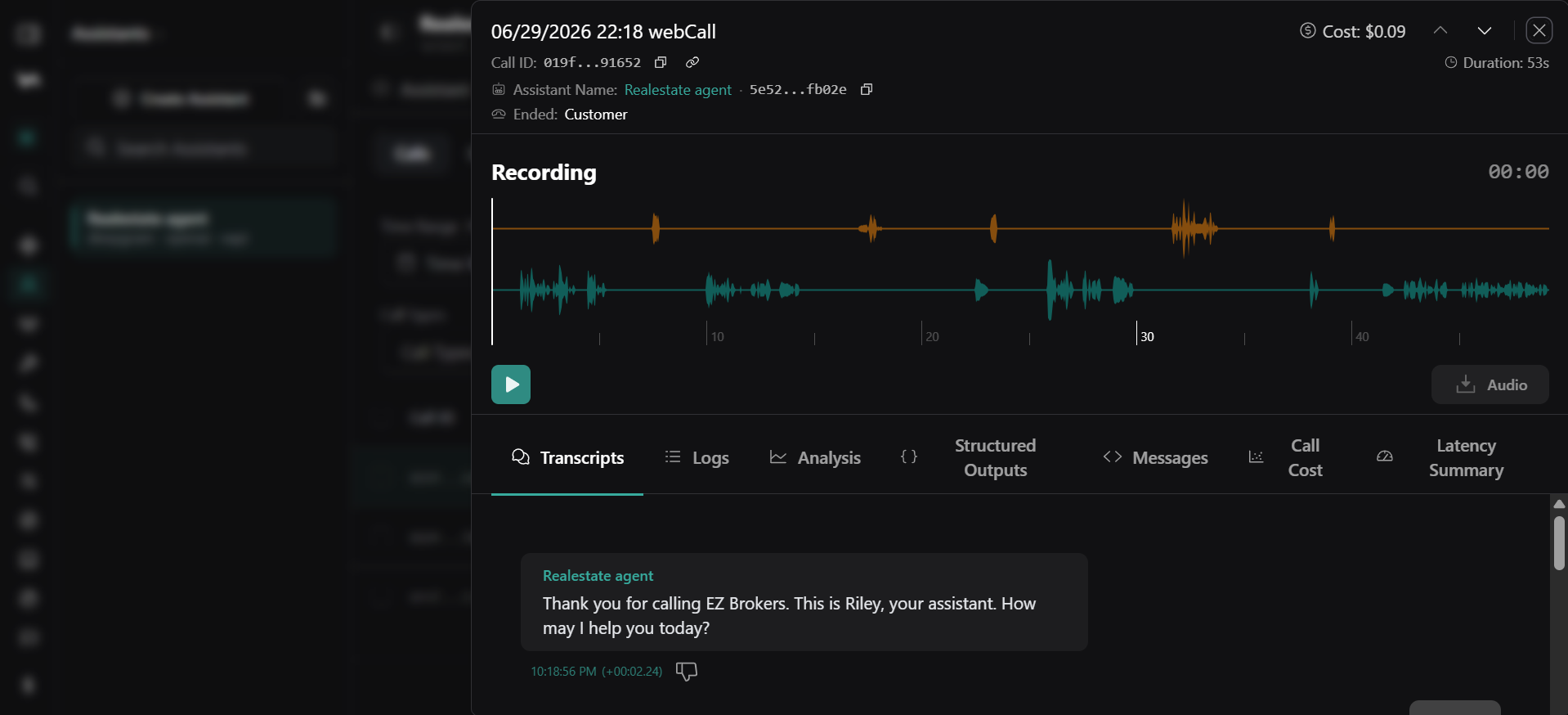Viewport: 1568px width, 715px height.
Task: Open the Realestate agent assistant link
Action: pyautogui.click(x=678, y=90)
